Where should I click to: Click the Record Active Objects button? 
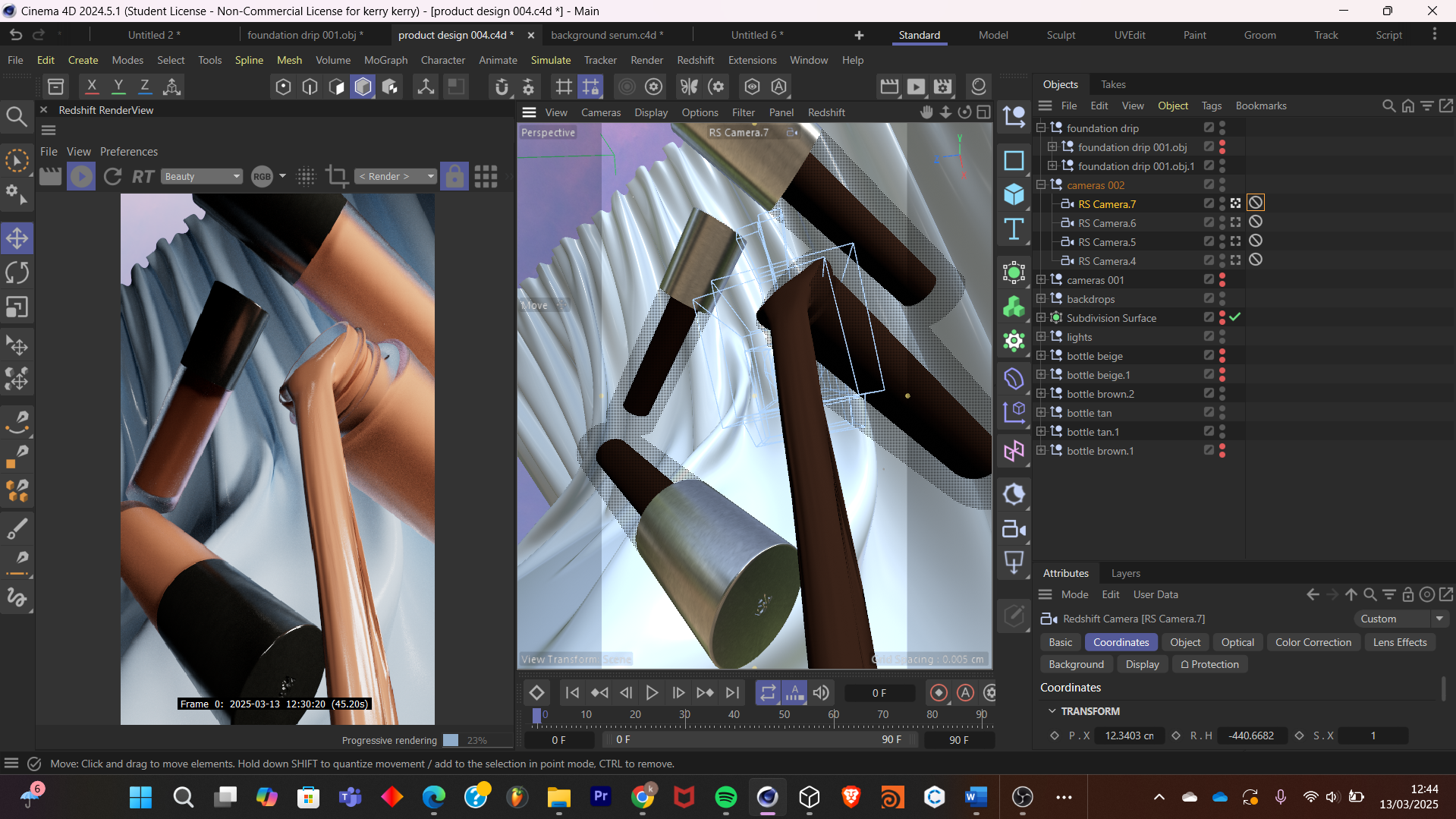939,692
